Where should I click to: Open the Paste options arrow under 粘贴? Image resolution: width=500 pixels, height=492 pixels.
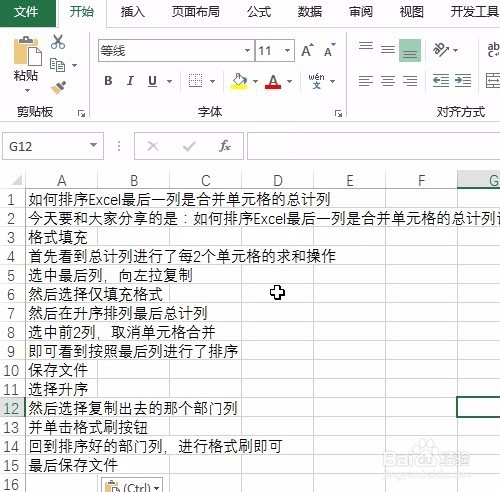click(27, 90)
